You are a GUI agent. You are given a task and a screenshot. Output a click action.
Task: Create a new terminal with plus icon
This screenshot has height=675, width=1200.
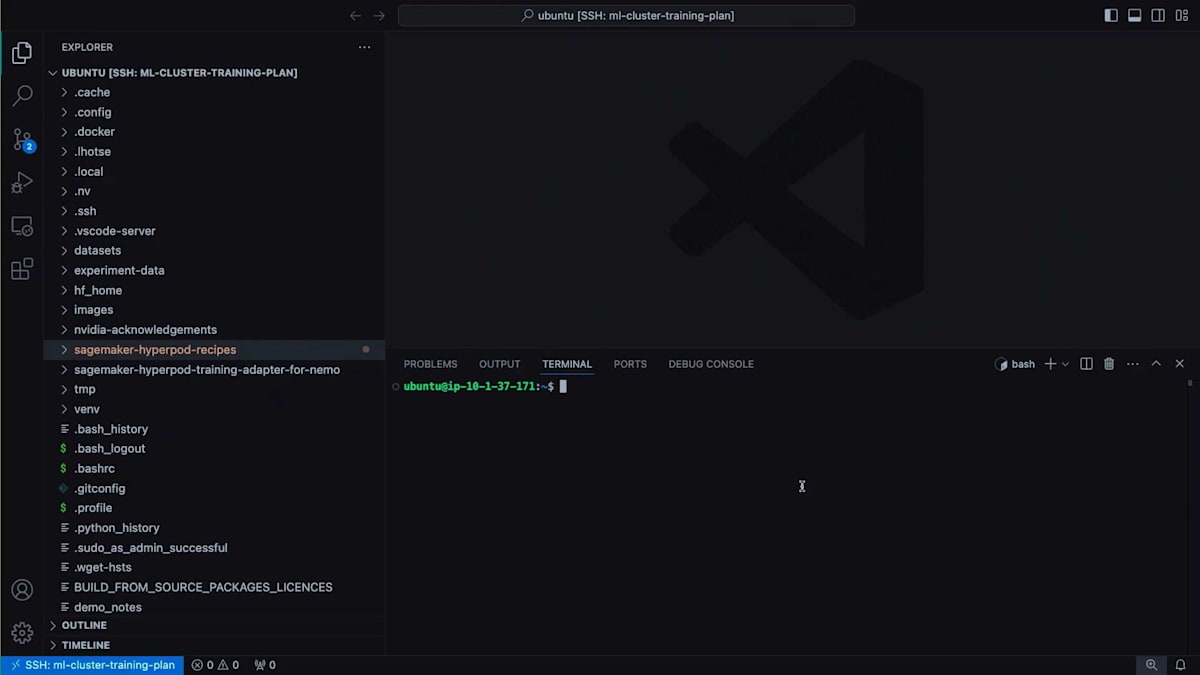point(1050,364)
